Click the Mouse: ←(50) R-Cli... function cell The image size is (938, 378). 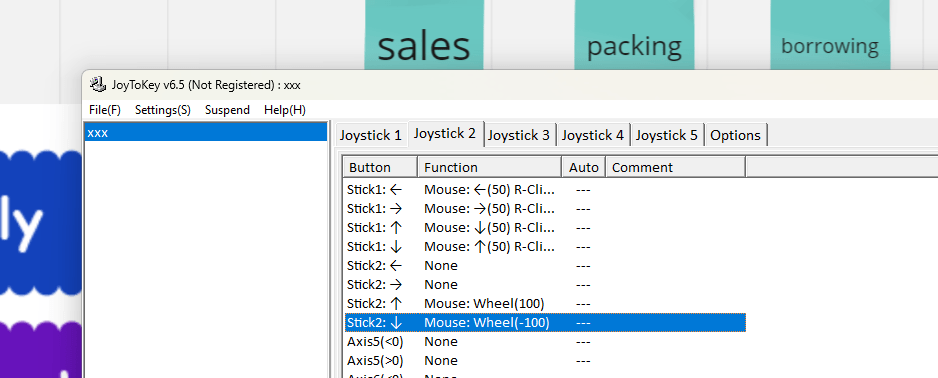point(489,190)
